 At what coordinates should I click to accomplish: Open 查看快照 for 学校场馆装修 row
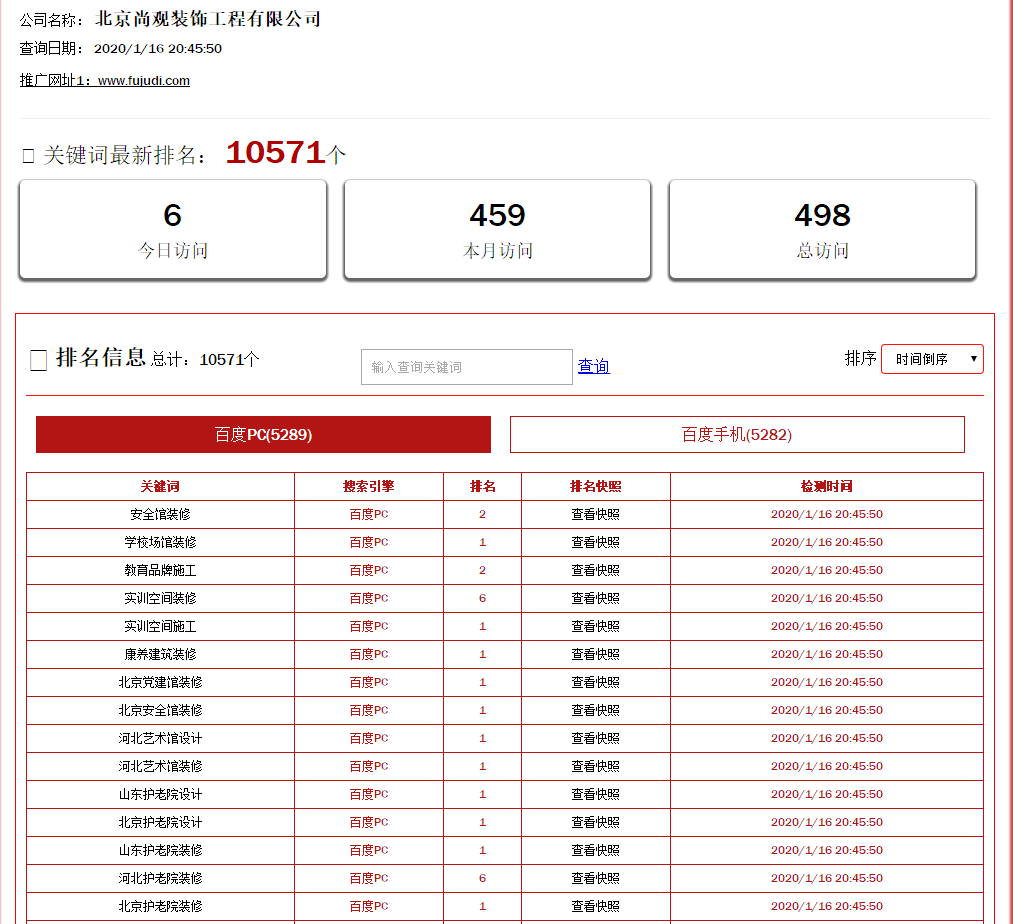tap(595, 542)
